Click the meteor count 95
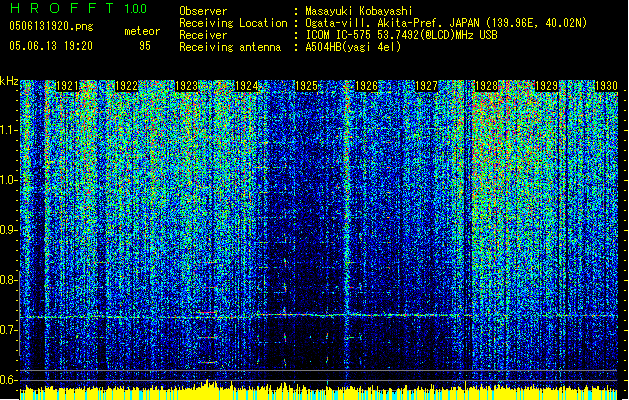 click(145, 46)
